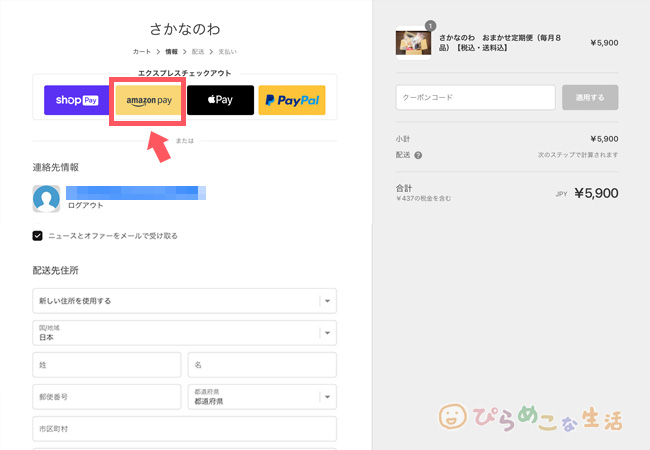This screenshot has width=650, height=450.
Task: Click the エクスプレスチェックアウト label
Action: tap(184, 73)
